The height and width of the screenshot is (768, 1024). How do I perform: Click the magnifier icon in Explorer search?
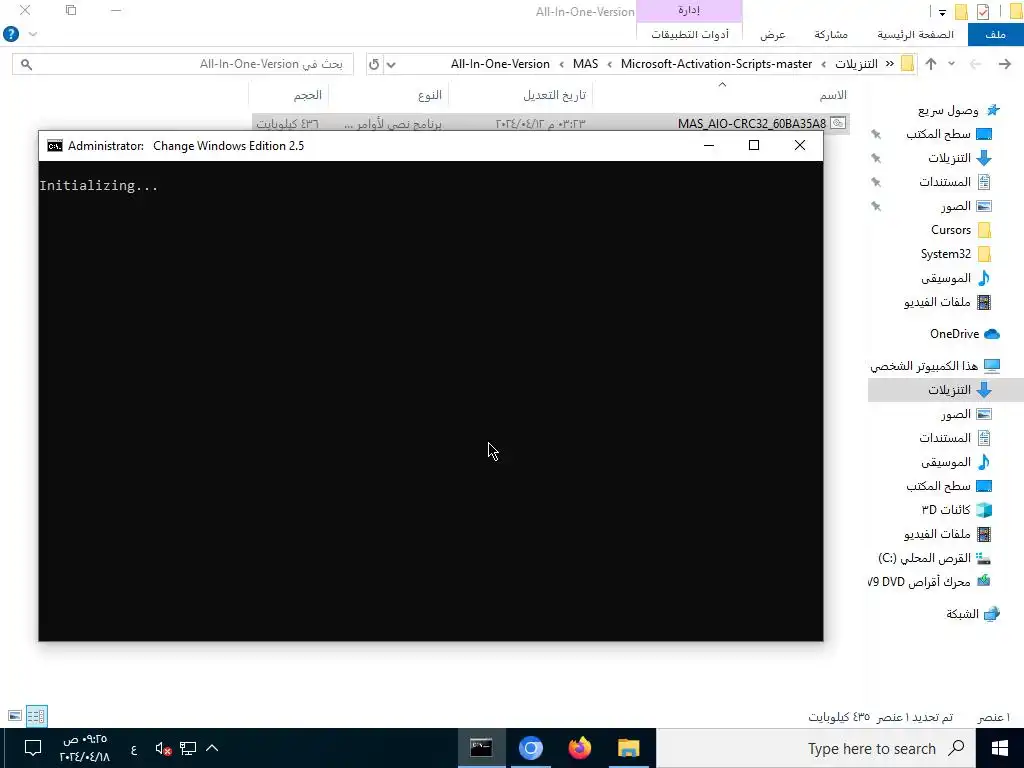pos(26,64)
